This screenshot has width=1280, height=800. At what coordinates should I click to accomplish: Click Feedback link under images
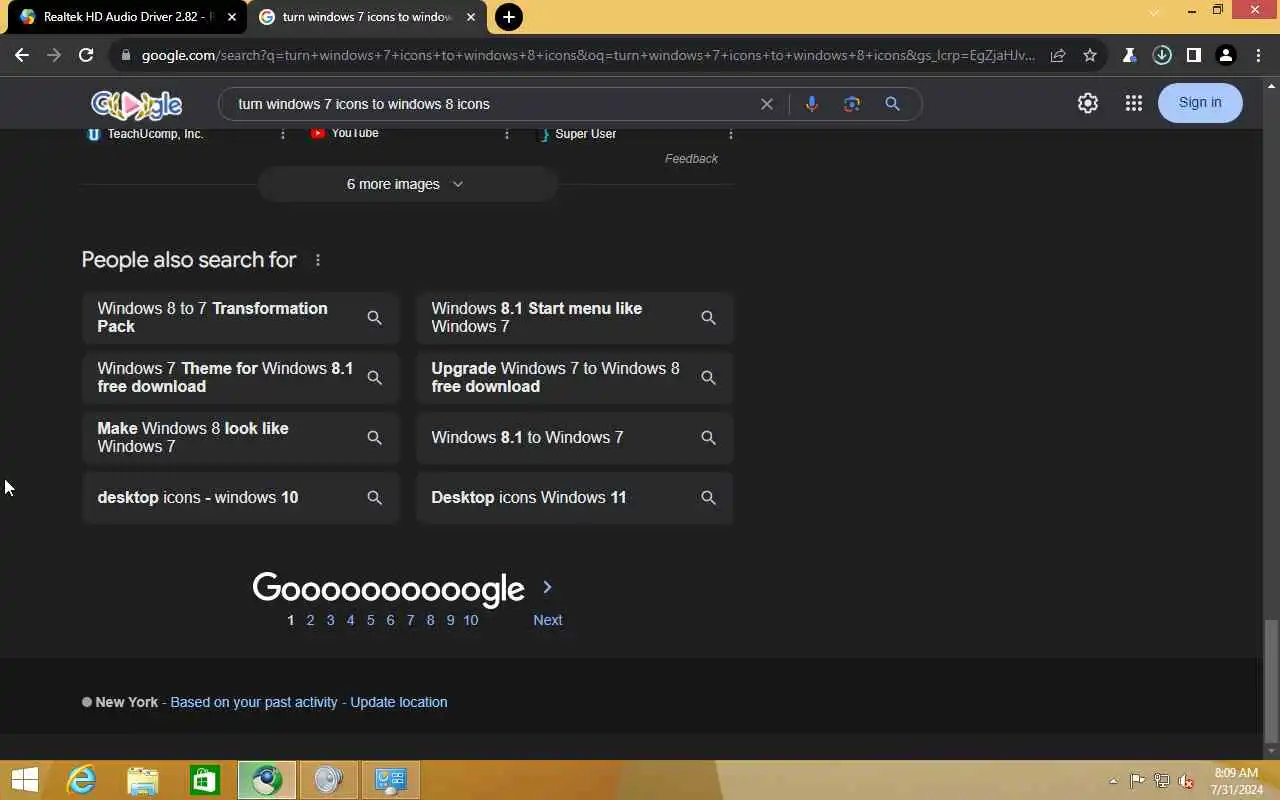pyautogui.click(x=691, y=159)
